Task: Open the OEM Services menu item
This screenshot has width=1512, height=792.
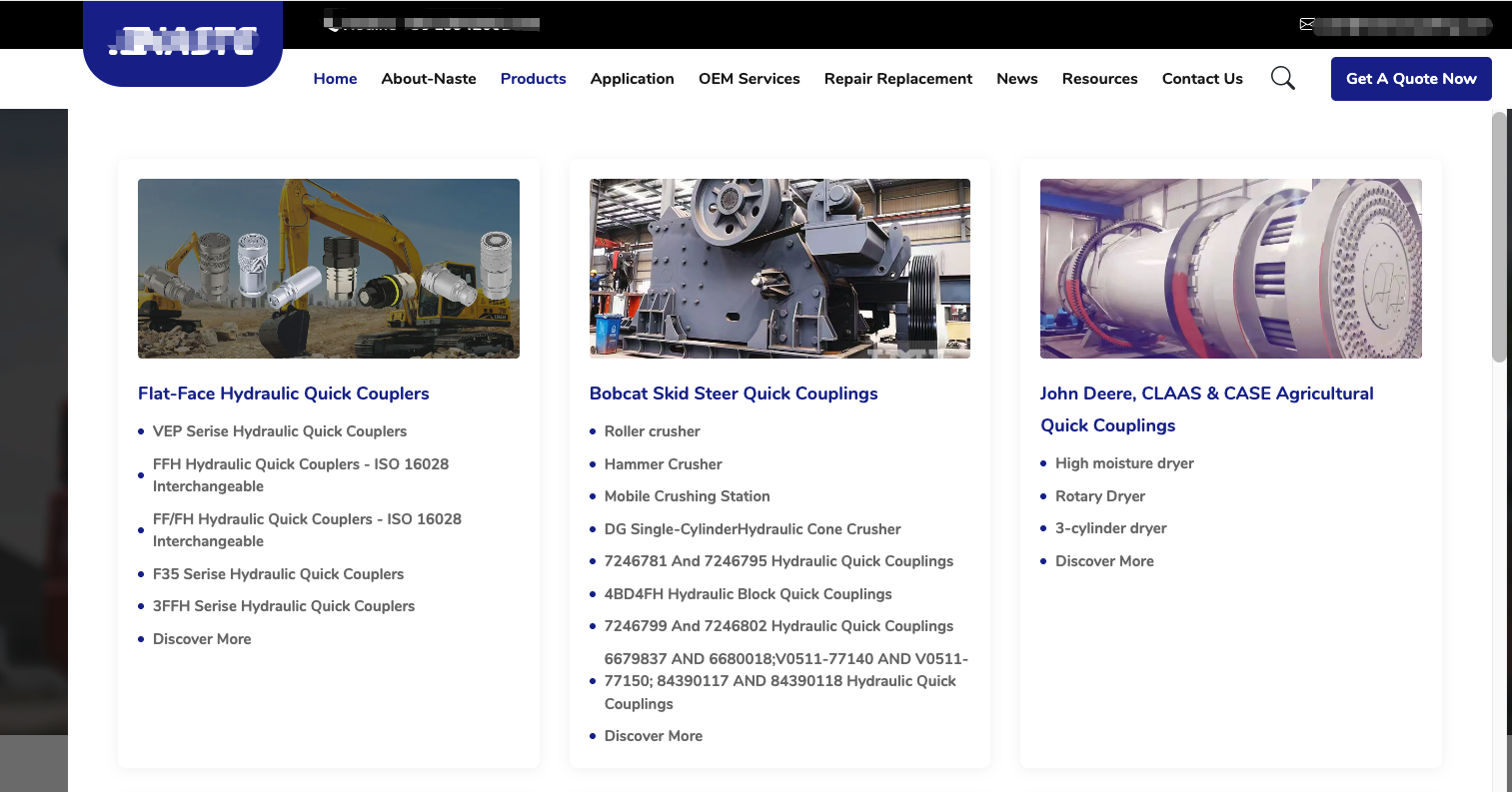Action: coord(749,79)
